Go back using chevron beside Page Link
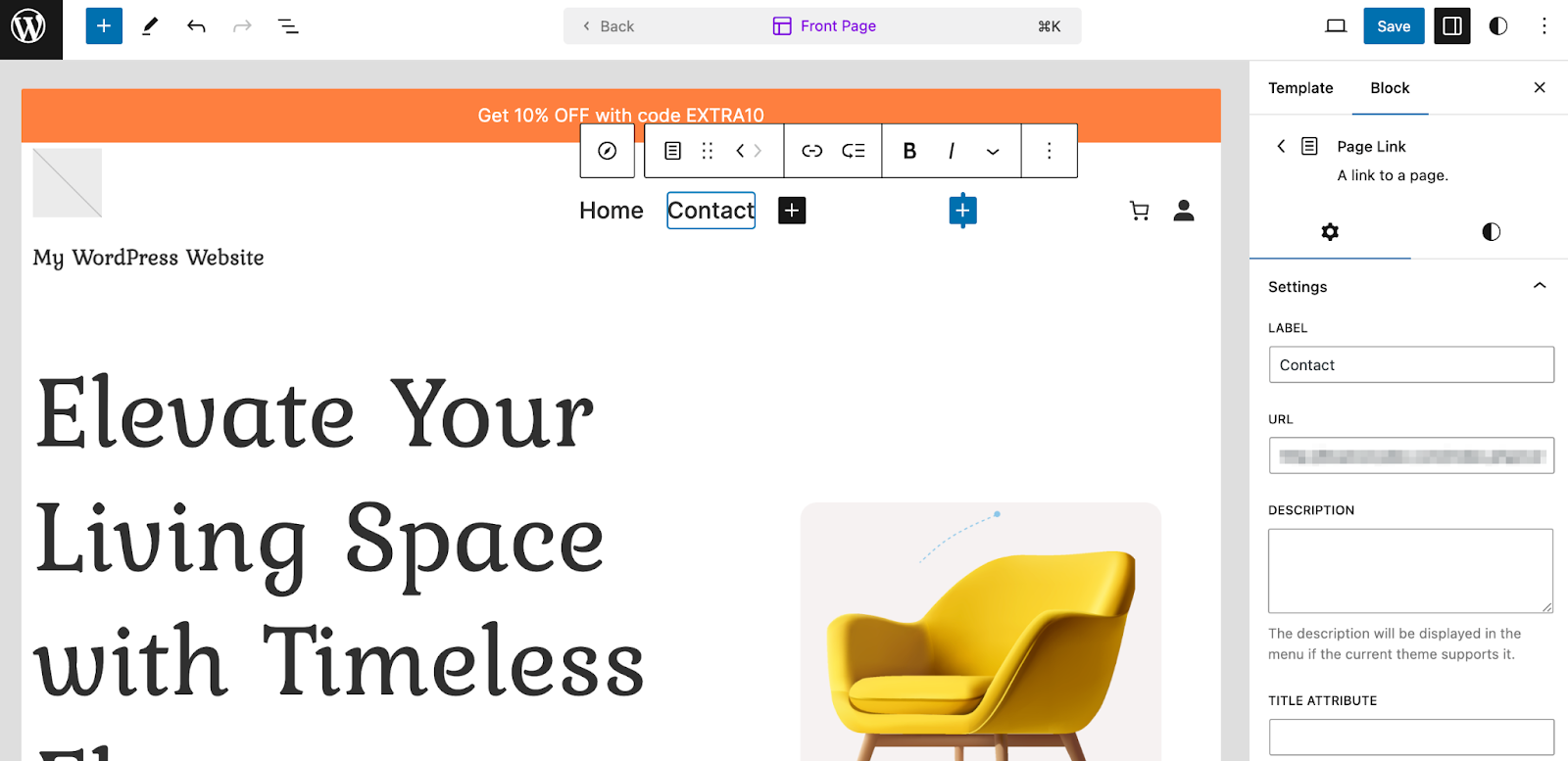Screen dimensions: 1568x761 point(1280,146)
